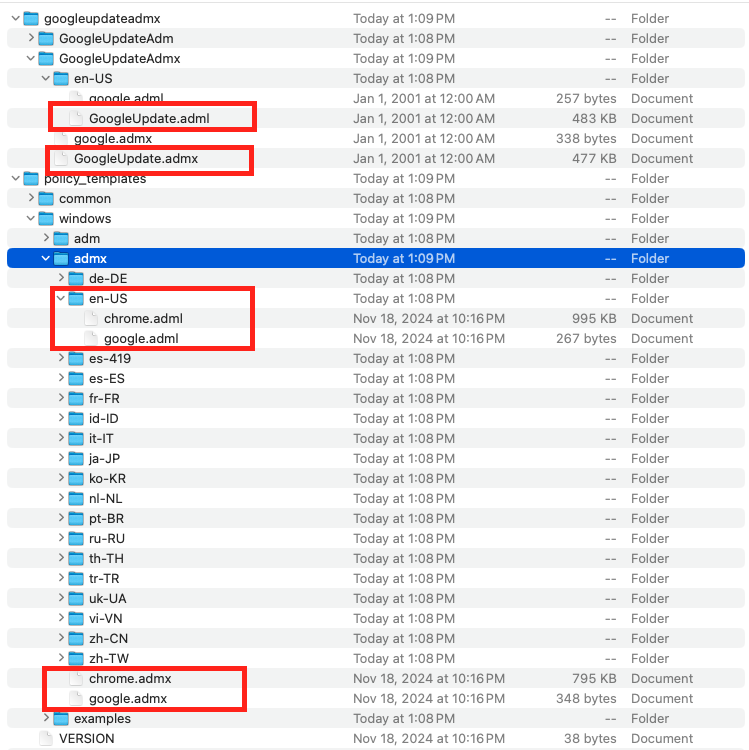Viewport: 749px width, 750px height.
Task: Click the es-419 folder icon
Action: pos(76,359)
